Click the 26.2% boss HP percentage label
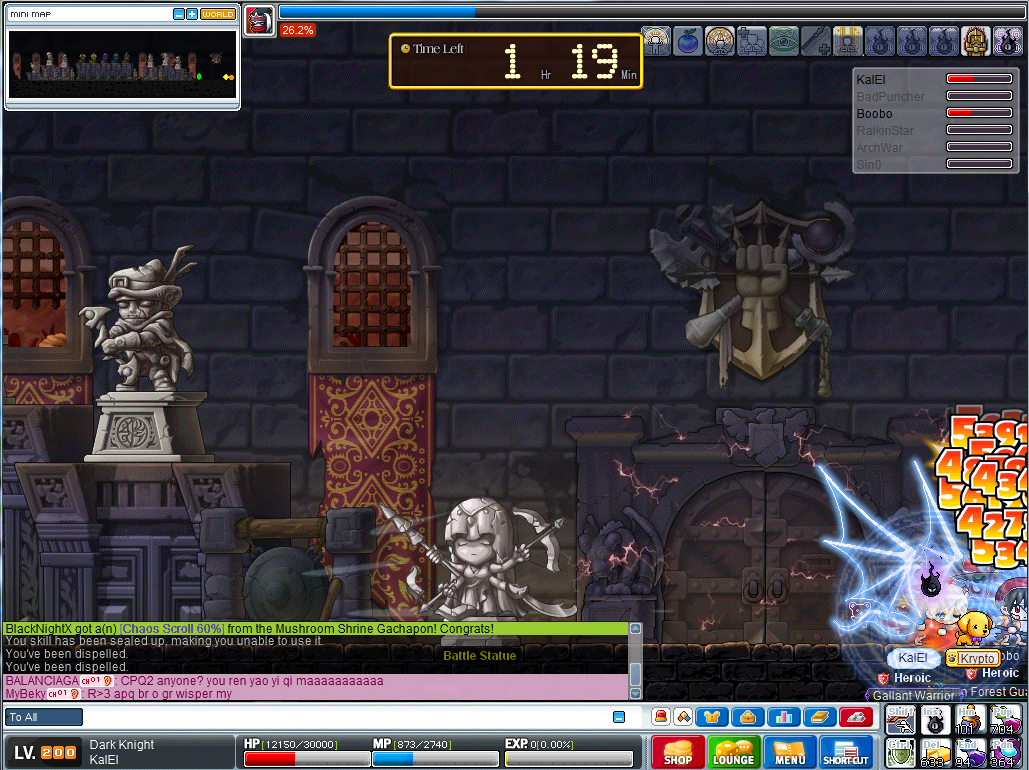Screen dimensions: 1029x770 click(x=297, y=30)
